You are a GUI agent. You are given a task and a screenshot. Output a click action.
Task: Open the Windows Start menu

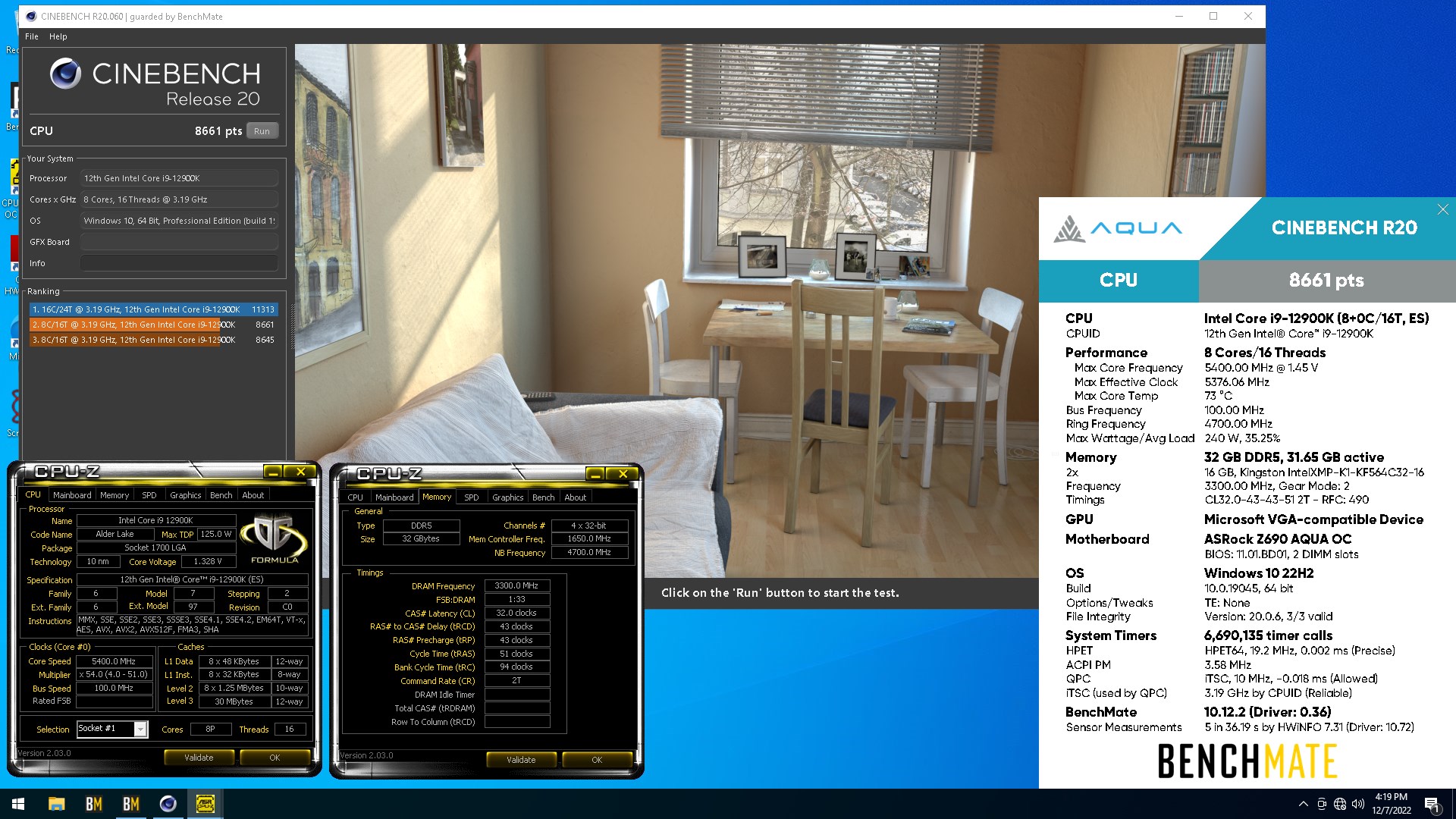(x=18, y=804)
